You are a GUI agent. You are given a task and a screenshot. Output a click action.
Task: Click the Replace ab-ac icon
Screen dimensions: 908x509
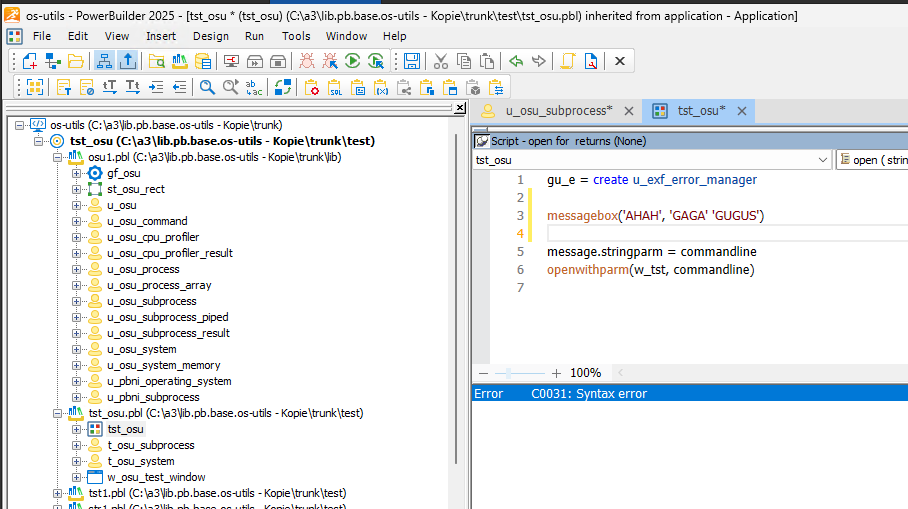[x=254, y=87]
